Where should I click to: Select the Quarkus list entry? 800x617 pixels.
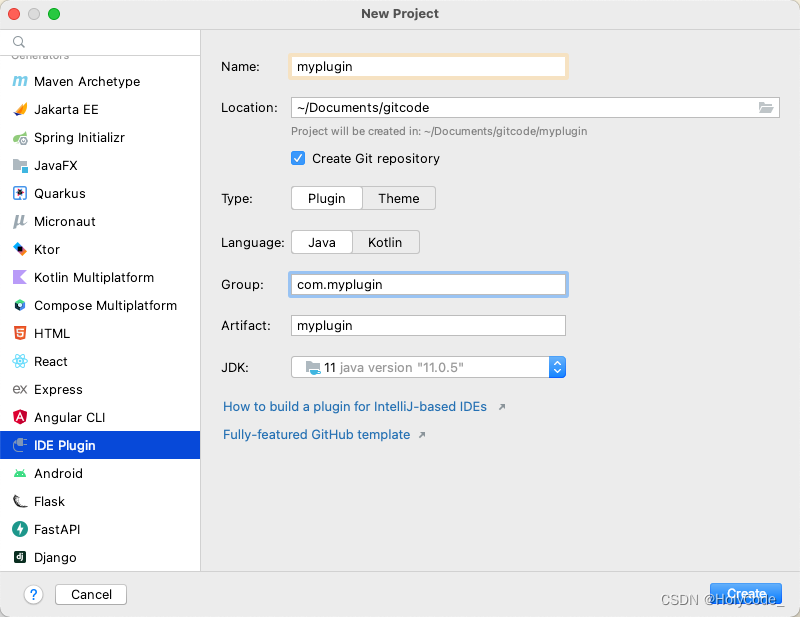[x=100, y=193]
